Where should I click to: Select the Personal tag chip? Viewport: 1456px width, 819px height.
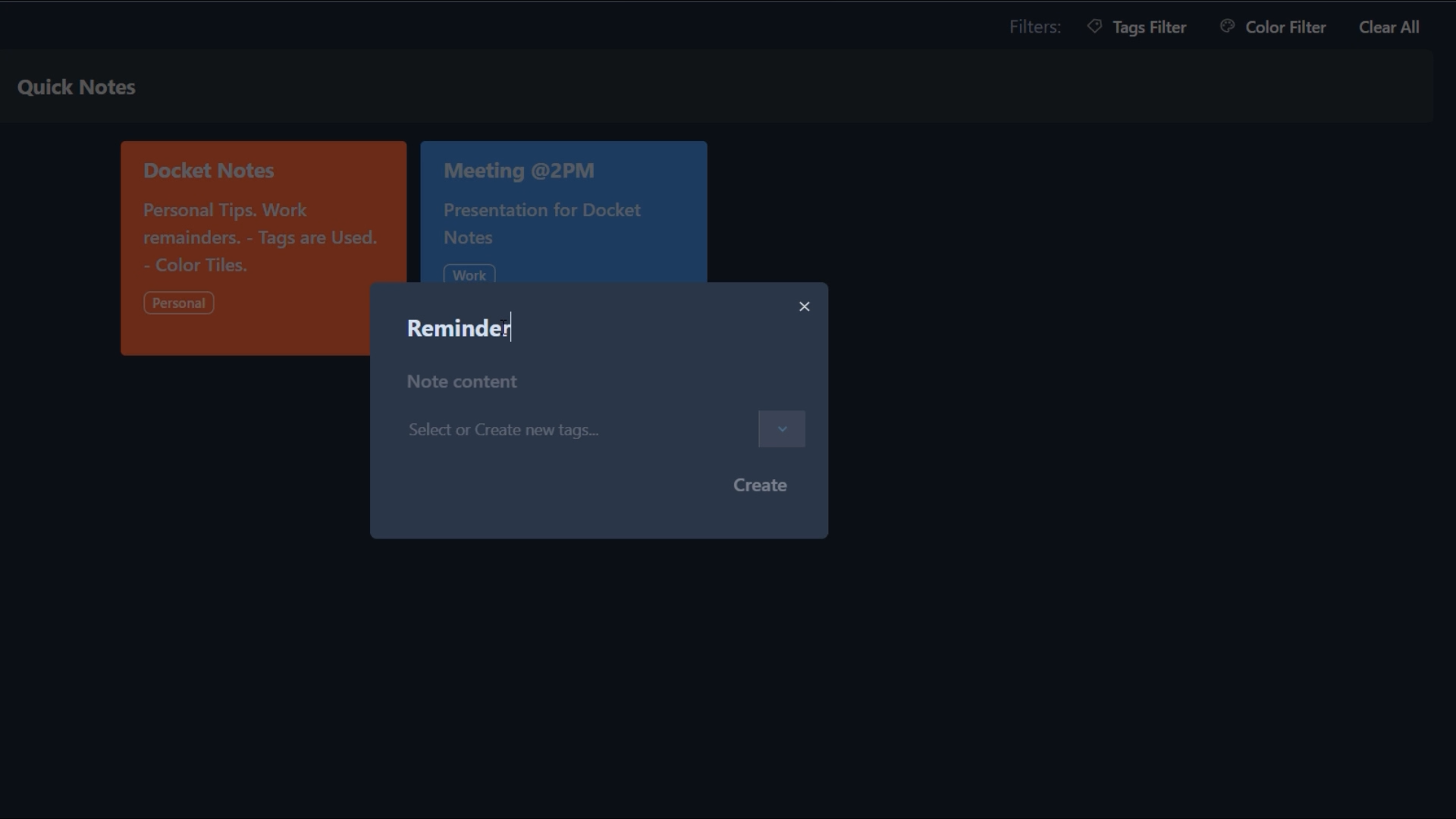coord(179,303)
